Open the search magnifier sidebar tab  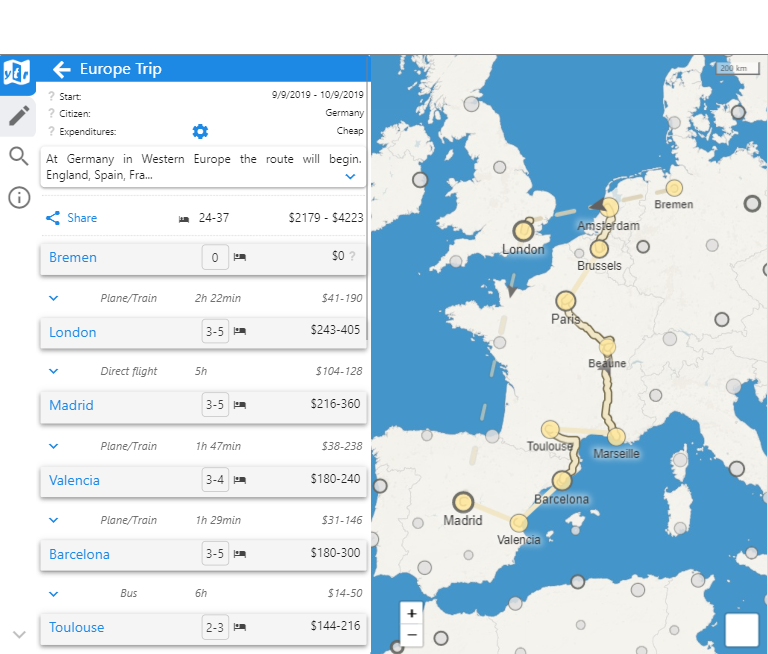[x=19, y=157]
